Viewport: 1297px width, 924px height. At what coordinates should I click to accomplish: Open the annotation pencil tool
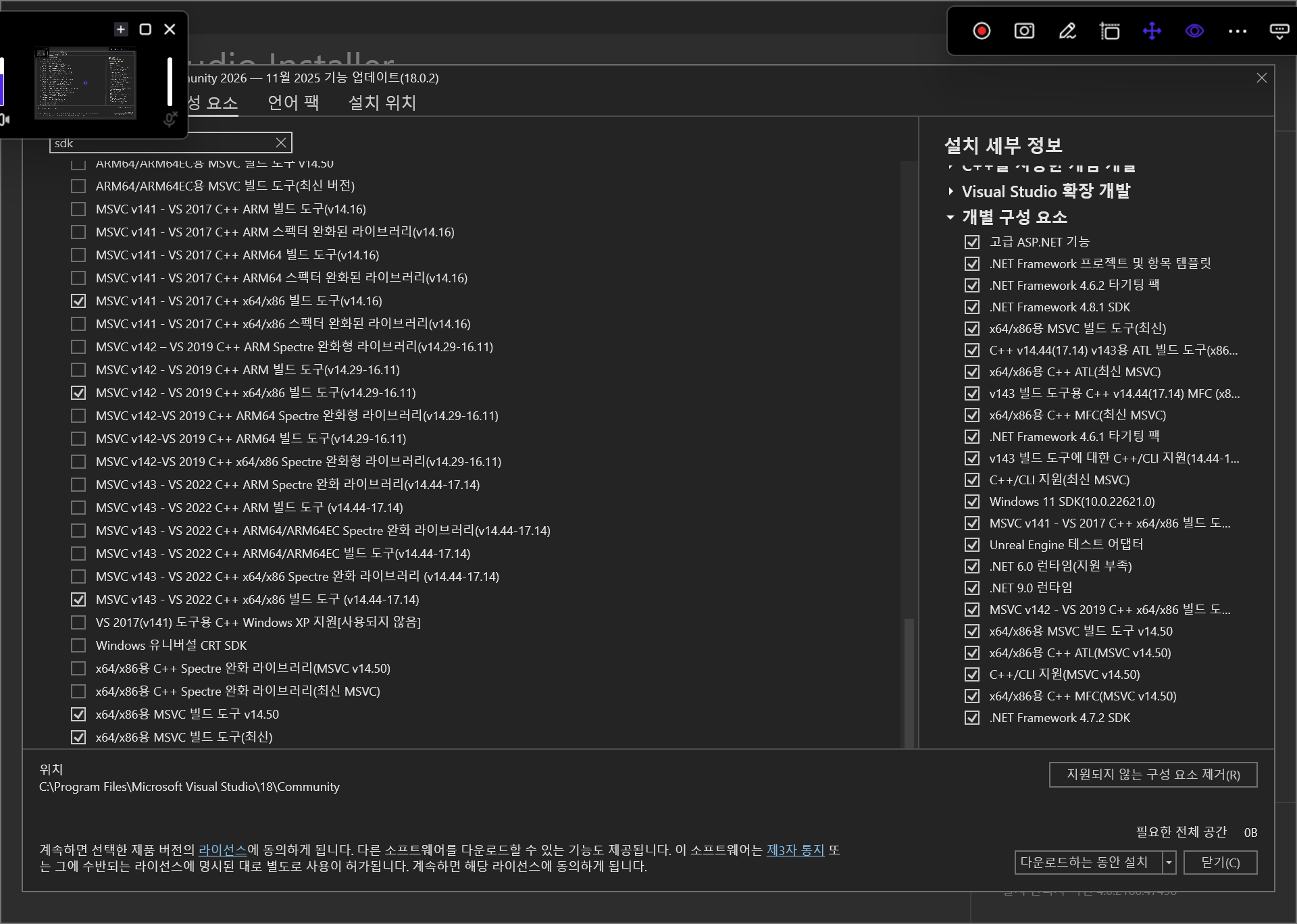coord(1067,31)
